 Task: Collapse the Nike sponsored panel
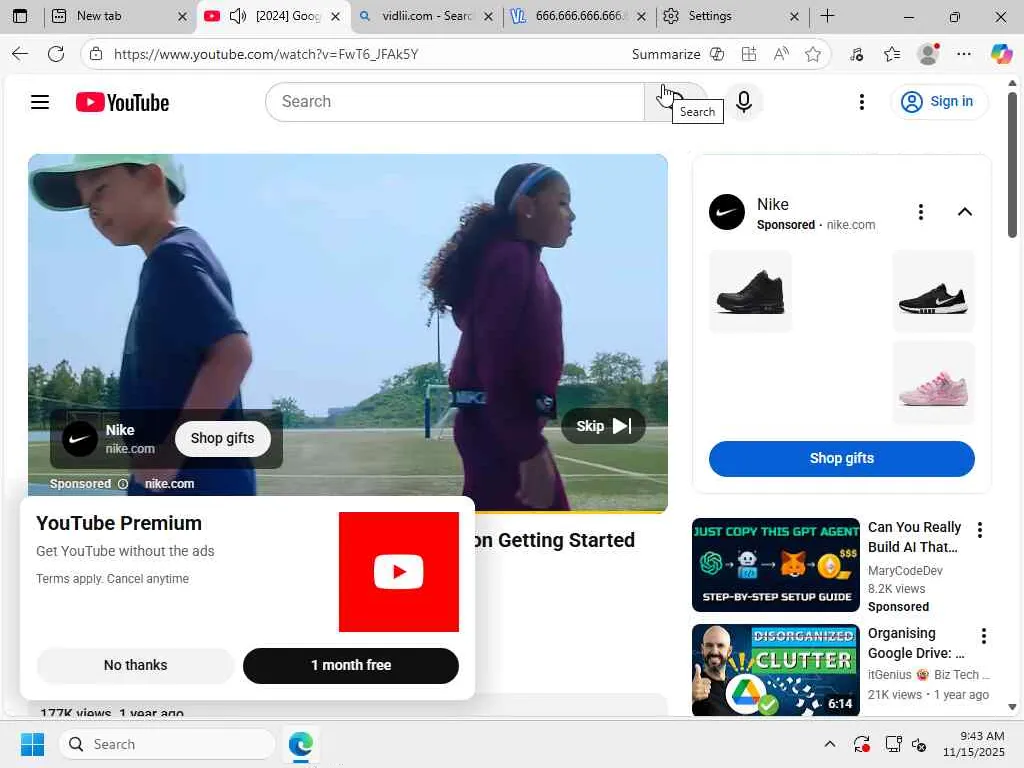click(x=965, y=212)
